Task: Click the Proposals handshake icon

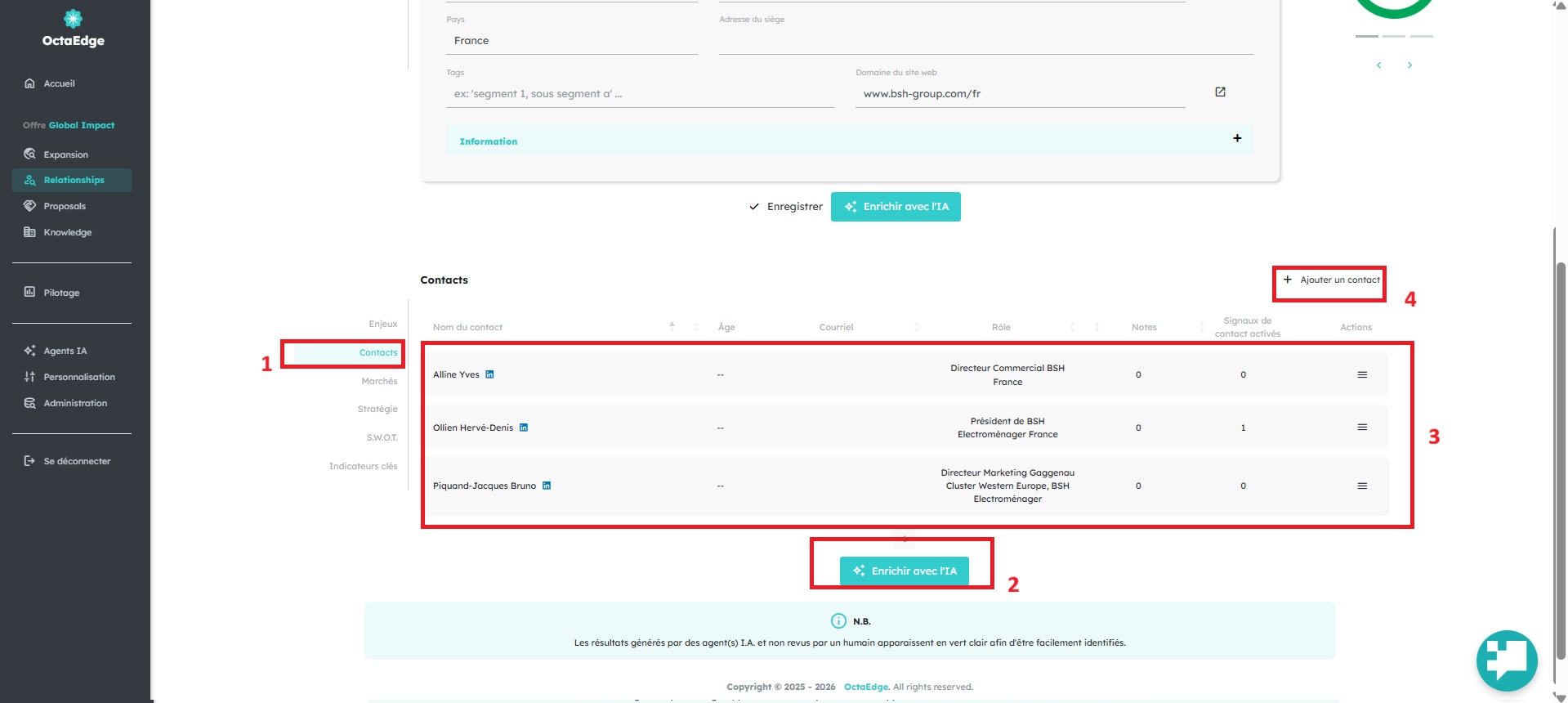Action: pos(30,206)
